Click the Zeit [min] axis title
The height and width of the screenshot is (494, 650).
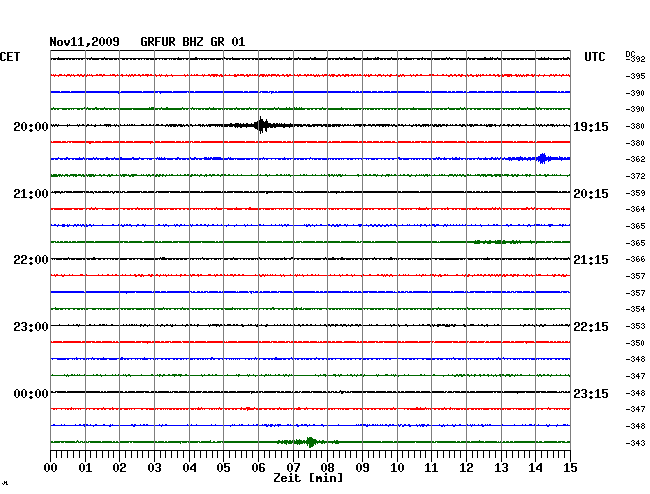(308, 478)
